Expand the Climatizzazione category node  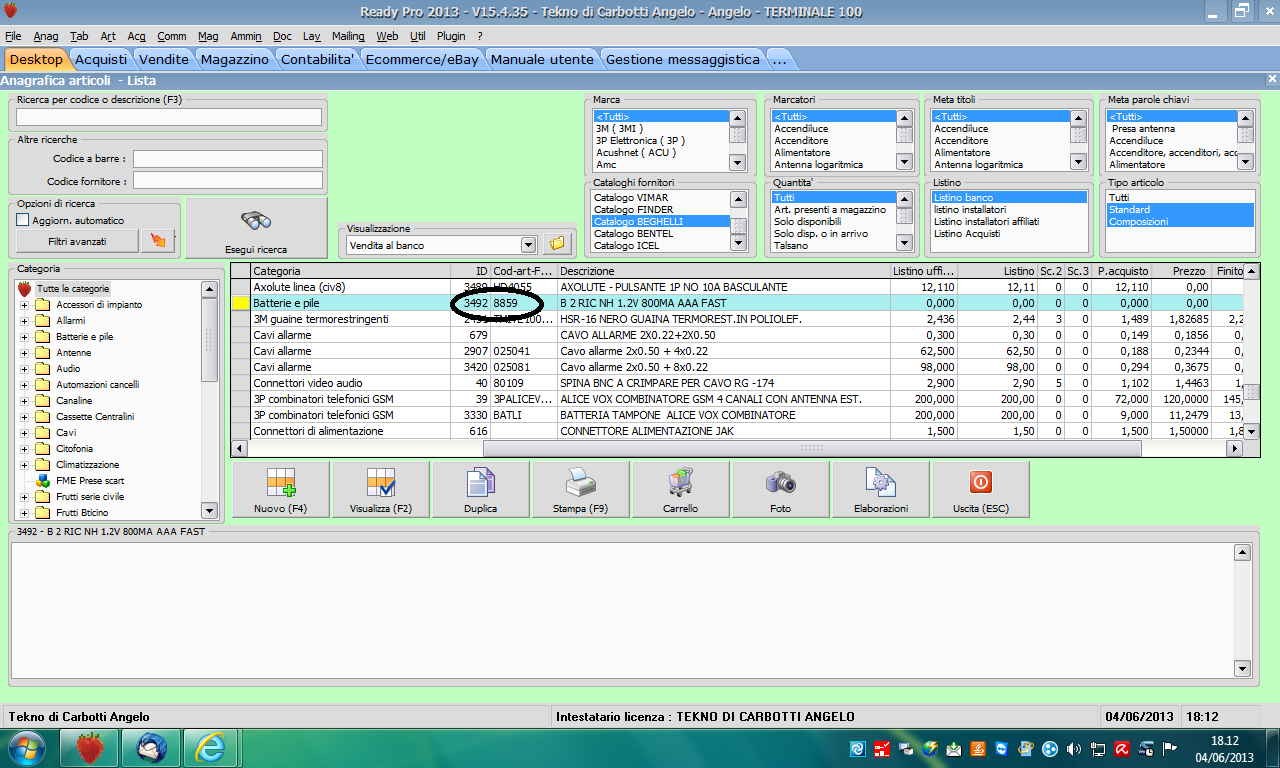coord(24,465)
